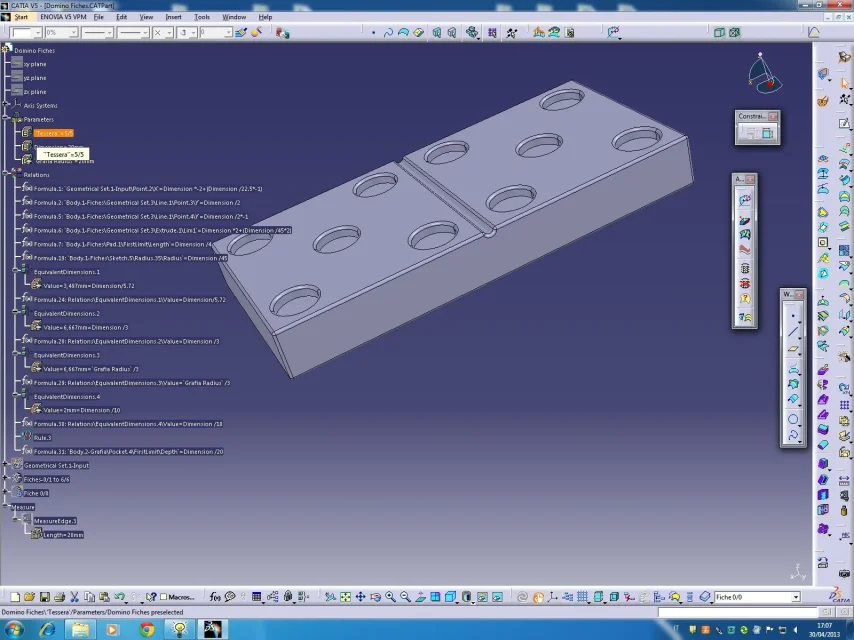This screenshot has width=854, height=640.
Task: Click the Isometric View cube icon
Action: point(450,597)
